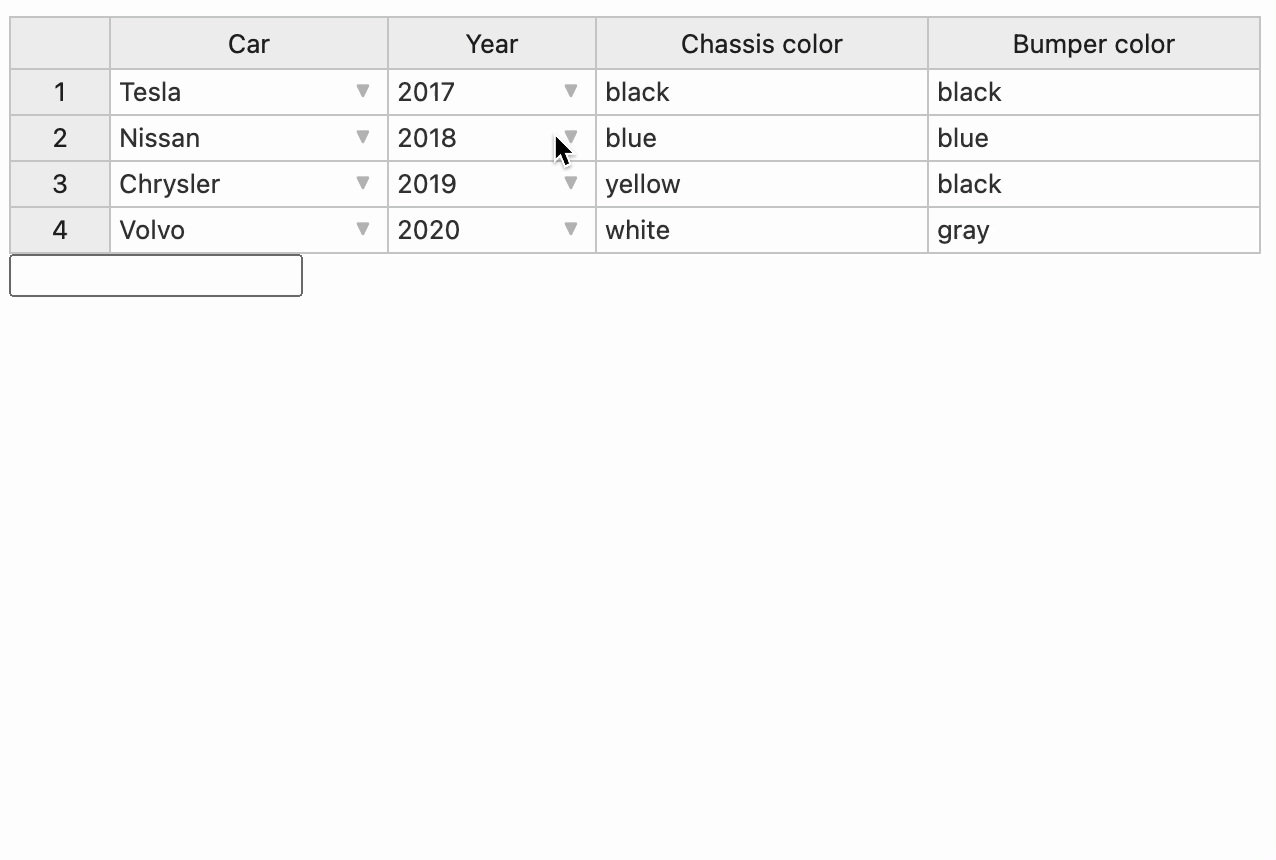The height and width of the screenshot is (860, 1276).
Task: Open the 2018 year dropdown arrow
Action: 571,137
